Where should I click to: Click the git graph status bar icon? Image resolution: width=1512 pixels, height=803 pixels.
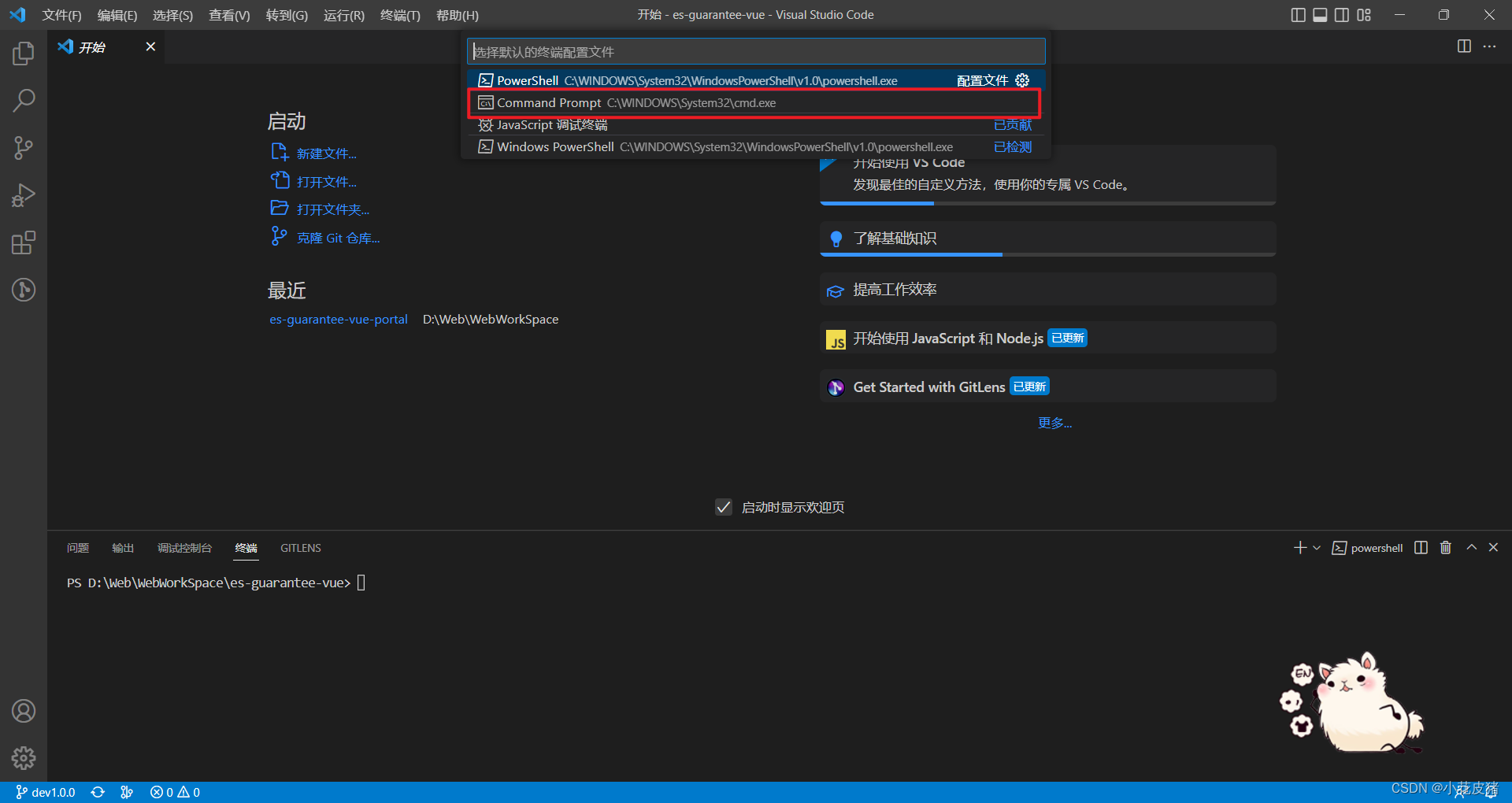point(127,792)
